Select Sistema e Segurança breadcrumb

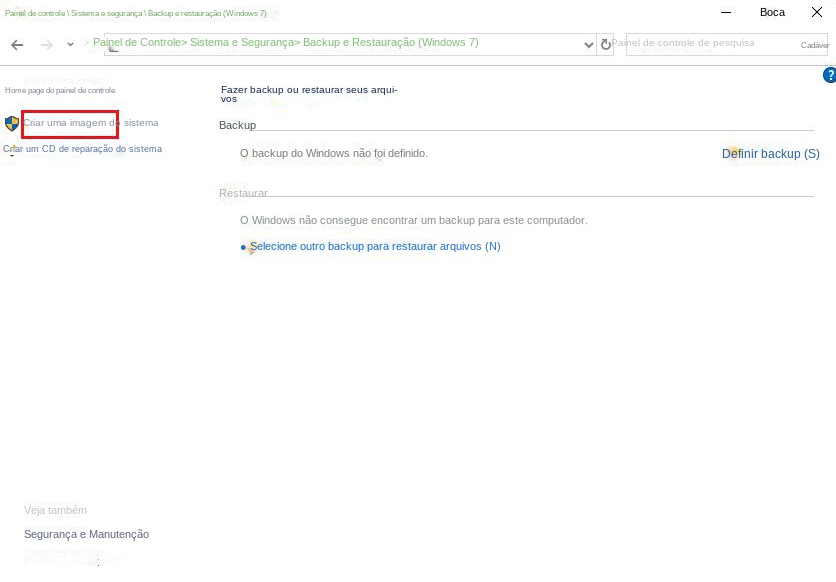(241, 43)
